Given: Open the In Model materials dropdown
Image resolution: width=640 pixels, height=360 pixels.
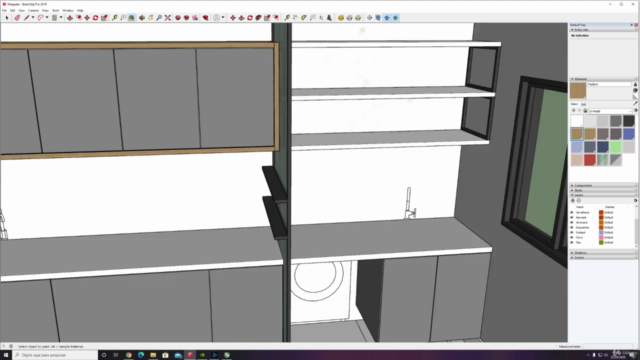Looking at the screenshot, I should (x=610, y=111).
